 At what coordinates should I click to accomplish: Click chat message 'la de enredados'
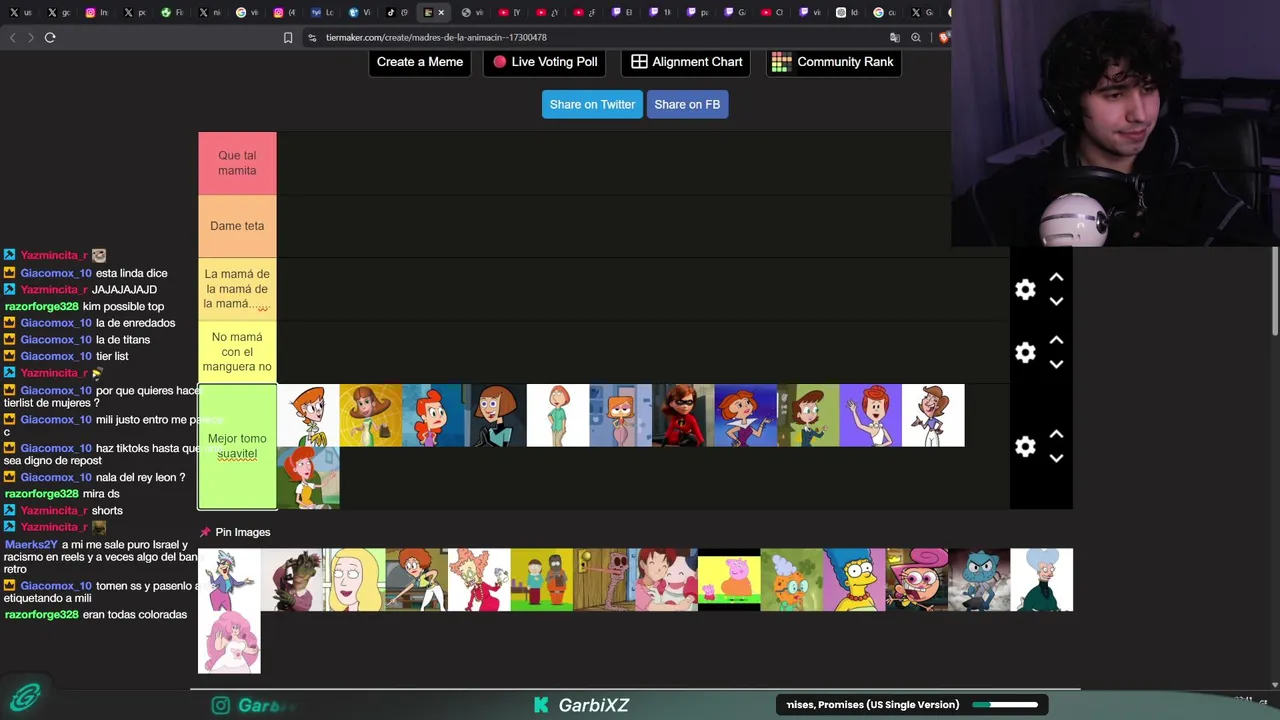[x=135, y=323]
